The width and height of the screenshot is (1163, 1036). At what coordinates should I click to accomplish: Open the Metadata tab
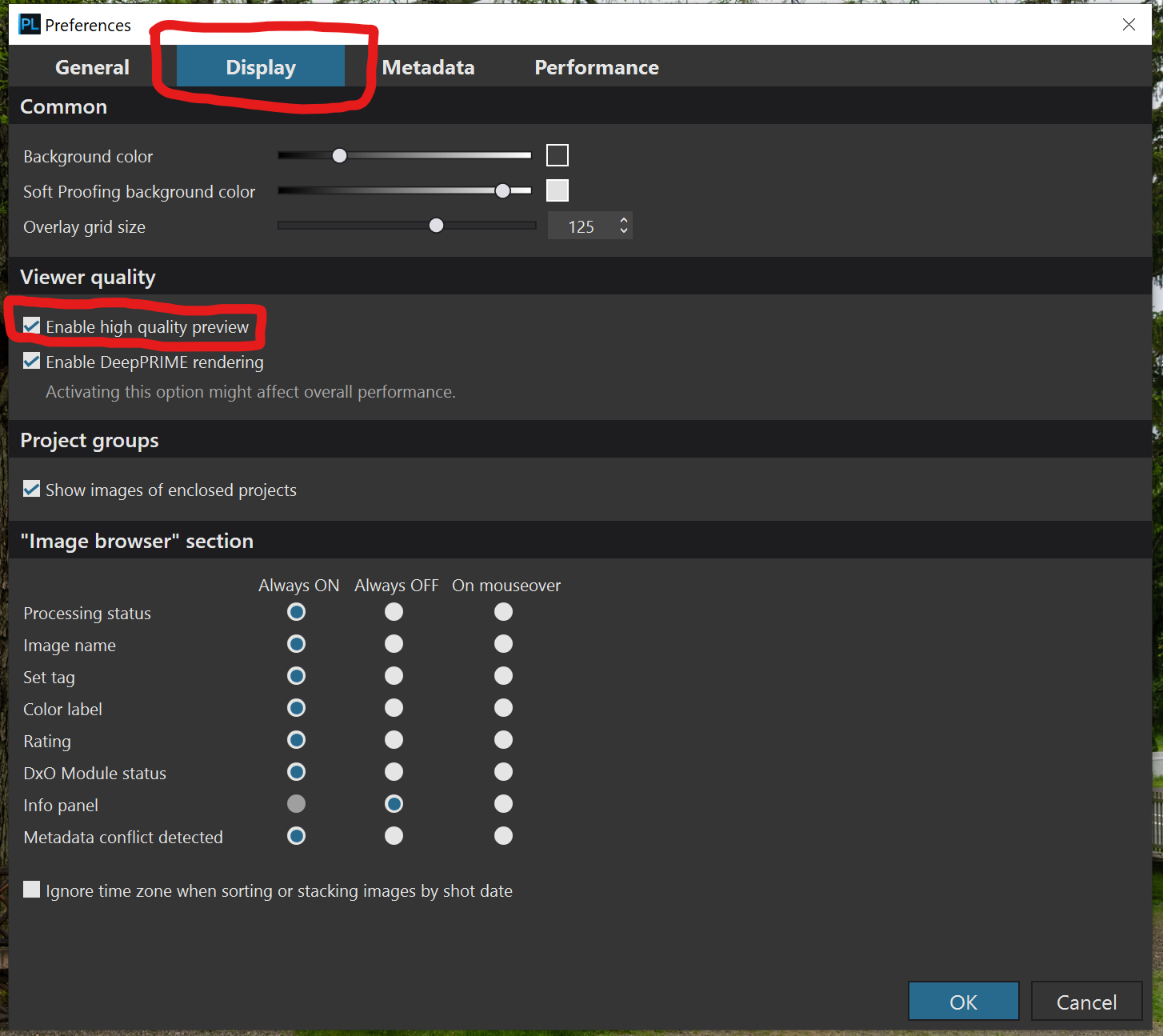(428, 67)
